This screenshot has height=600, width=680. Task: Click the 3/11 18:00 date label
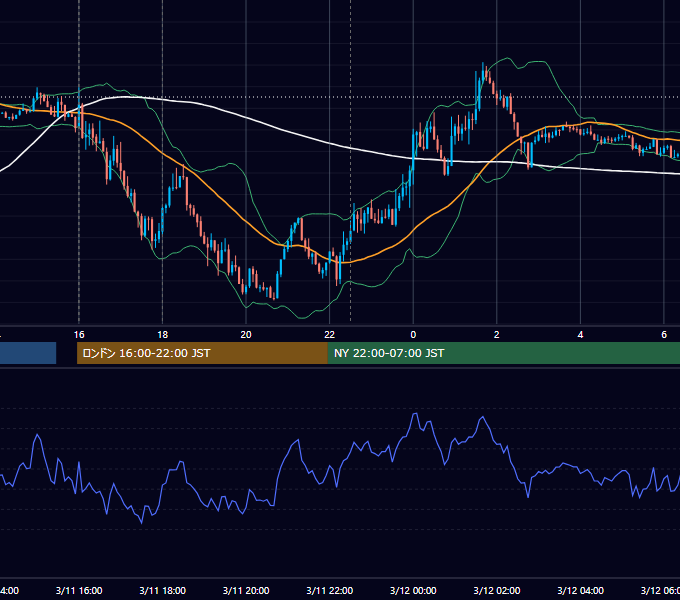pyautogui.click(x=163, y=591)
